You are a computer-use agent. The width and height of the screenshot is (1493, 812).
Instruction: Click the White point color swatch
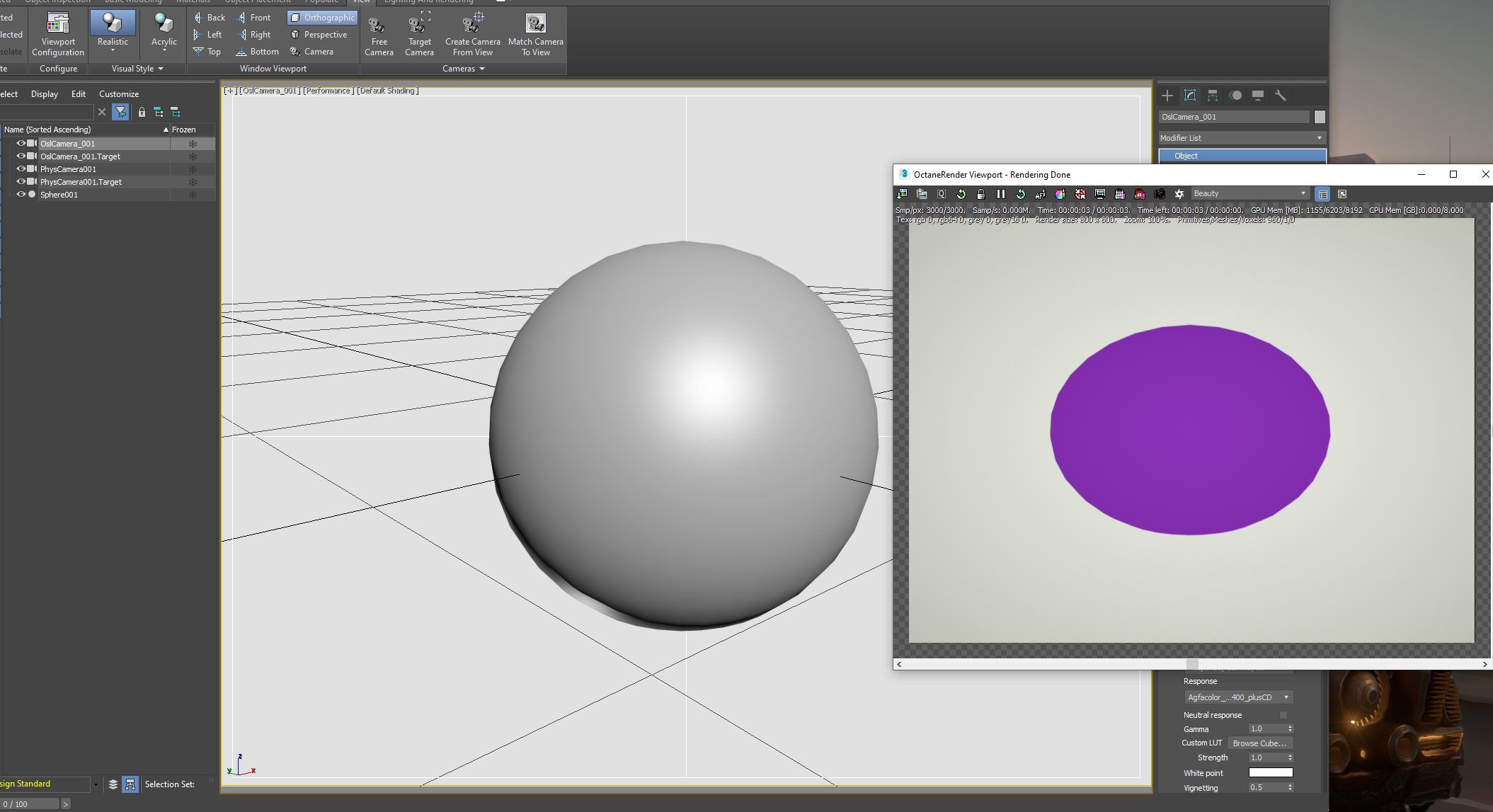tap(1271, 773)
